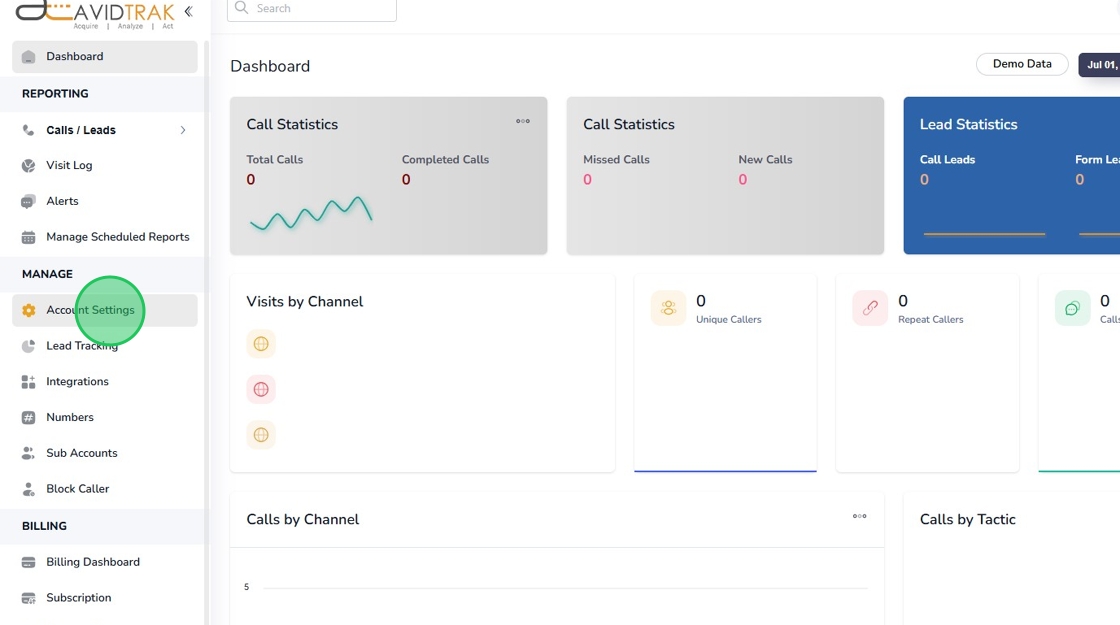1120x625 pixels.
Task: Select Account Settings in sidebar
Action: click(105, 310)
